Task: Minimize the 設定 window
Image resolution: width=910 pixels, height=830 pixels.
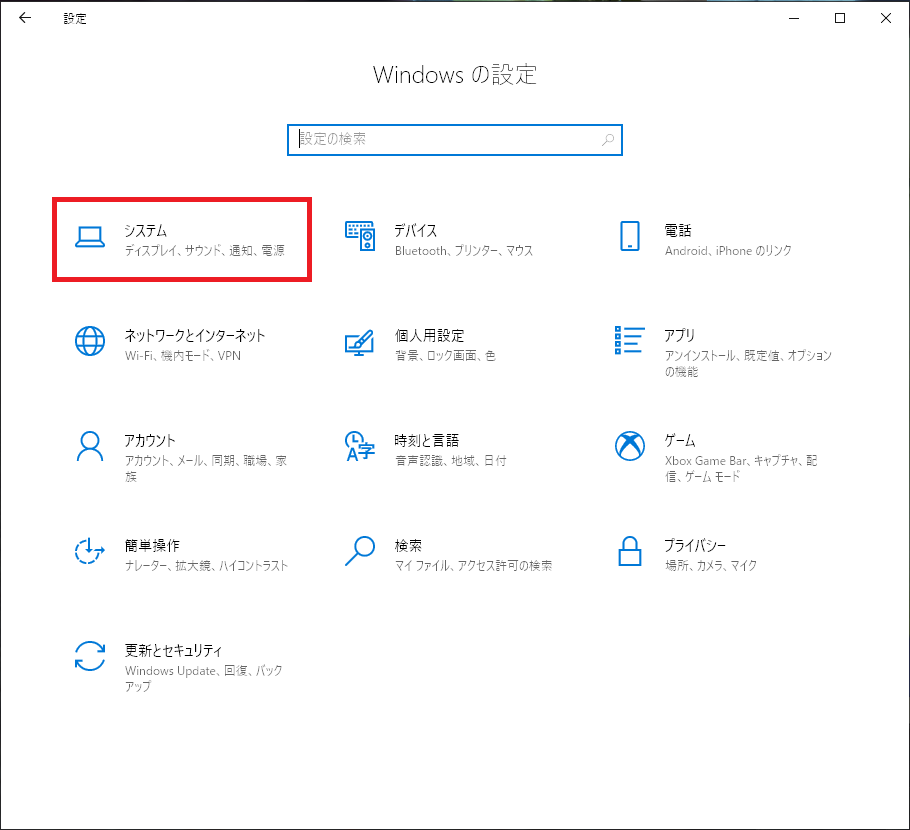Action: (x=794, y=18)
